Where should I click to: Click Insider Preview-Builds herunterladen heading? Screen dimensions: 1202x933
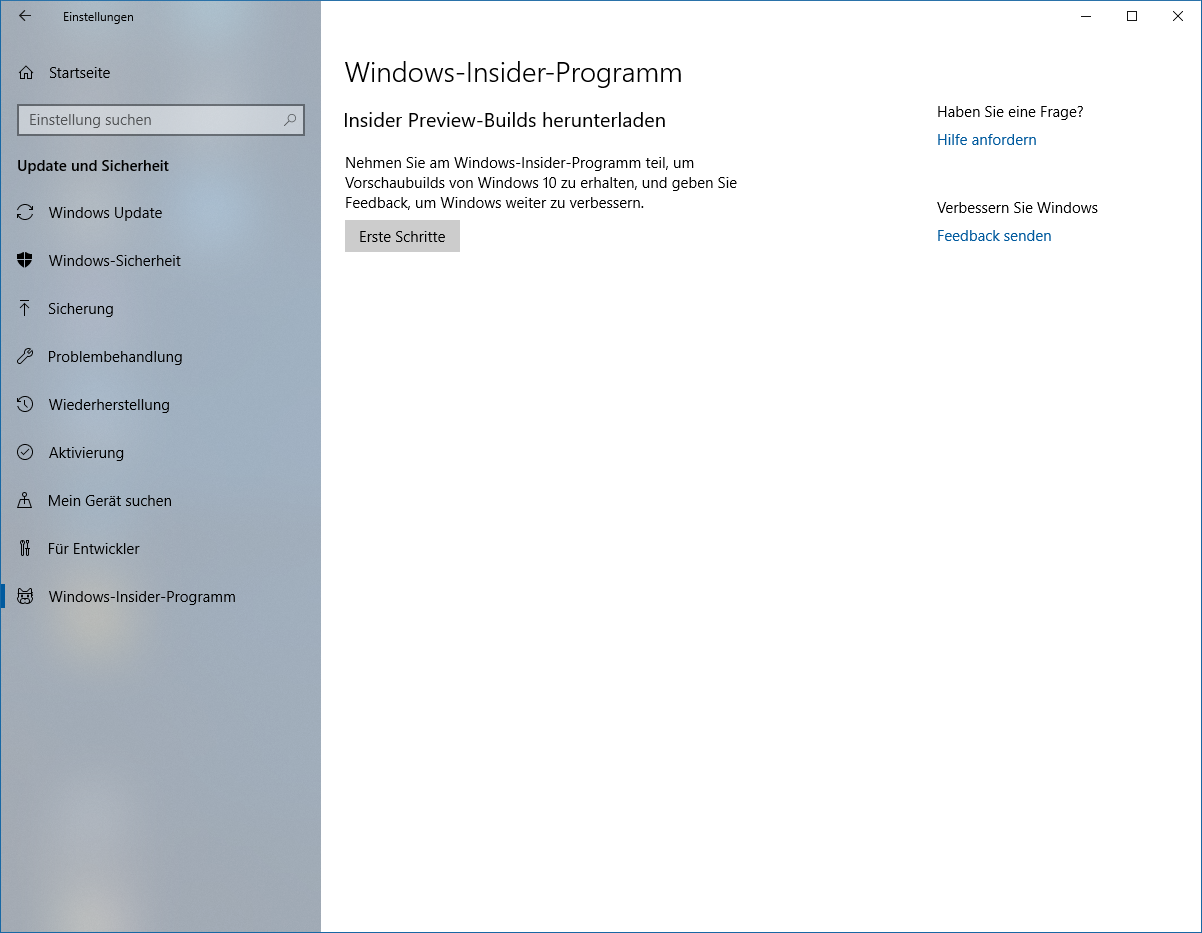coord(504,120)
